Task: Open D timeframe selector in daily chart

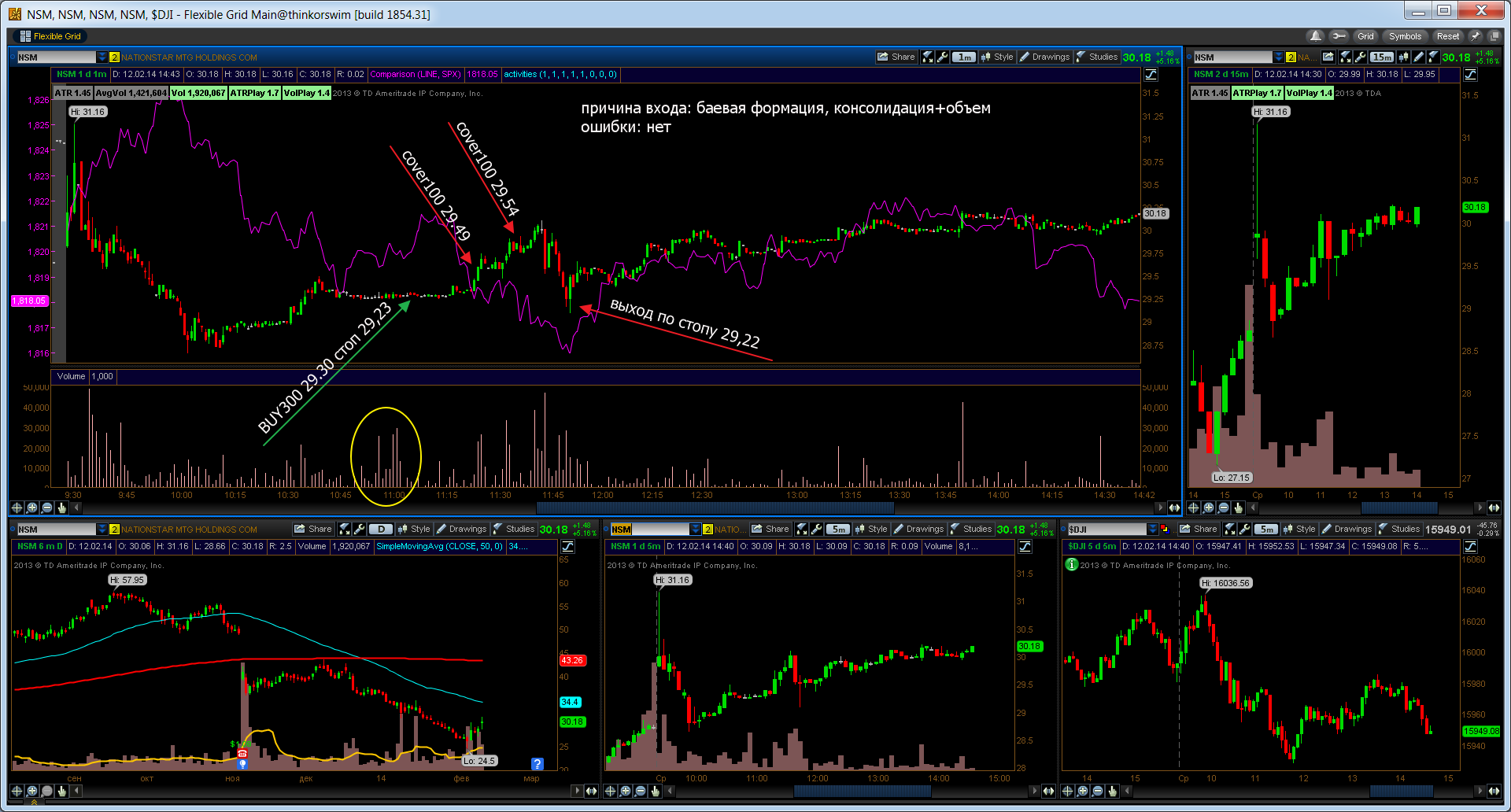Action: 381,529
